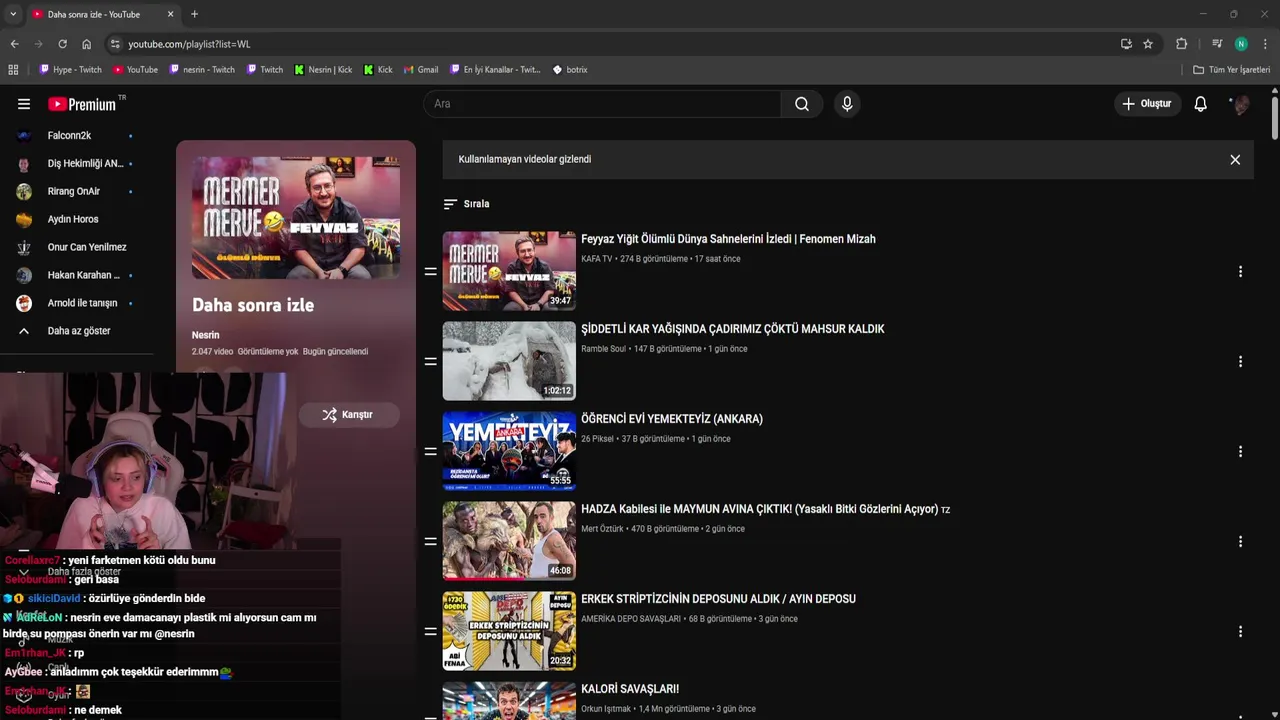The width and height of the screenshot is (1280, 720).
Task: Open options menu for ŞİDDETLİ KAR YAĞIŞINDA video
Action: [1240, 362]
